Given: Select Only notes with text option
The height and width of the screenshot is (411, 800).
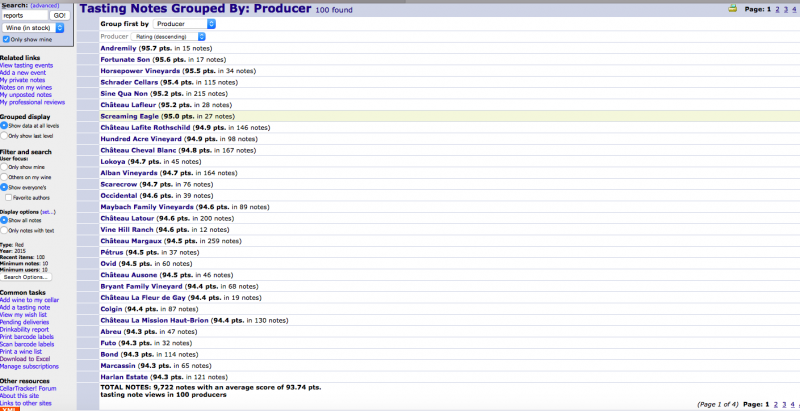Looking at the screenshot, I should pyautogui.click(x=4, y=230).
